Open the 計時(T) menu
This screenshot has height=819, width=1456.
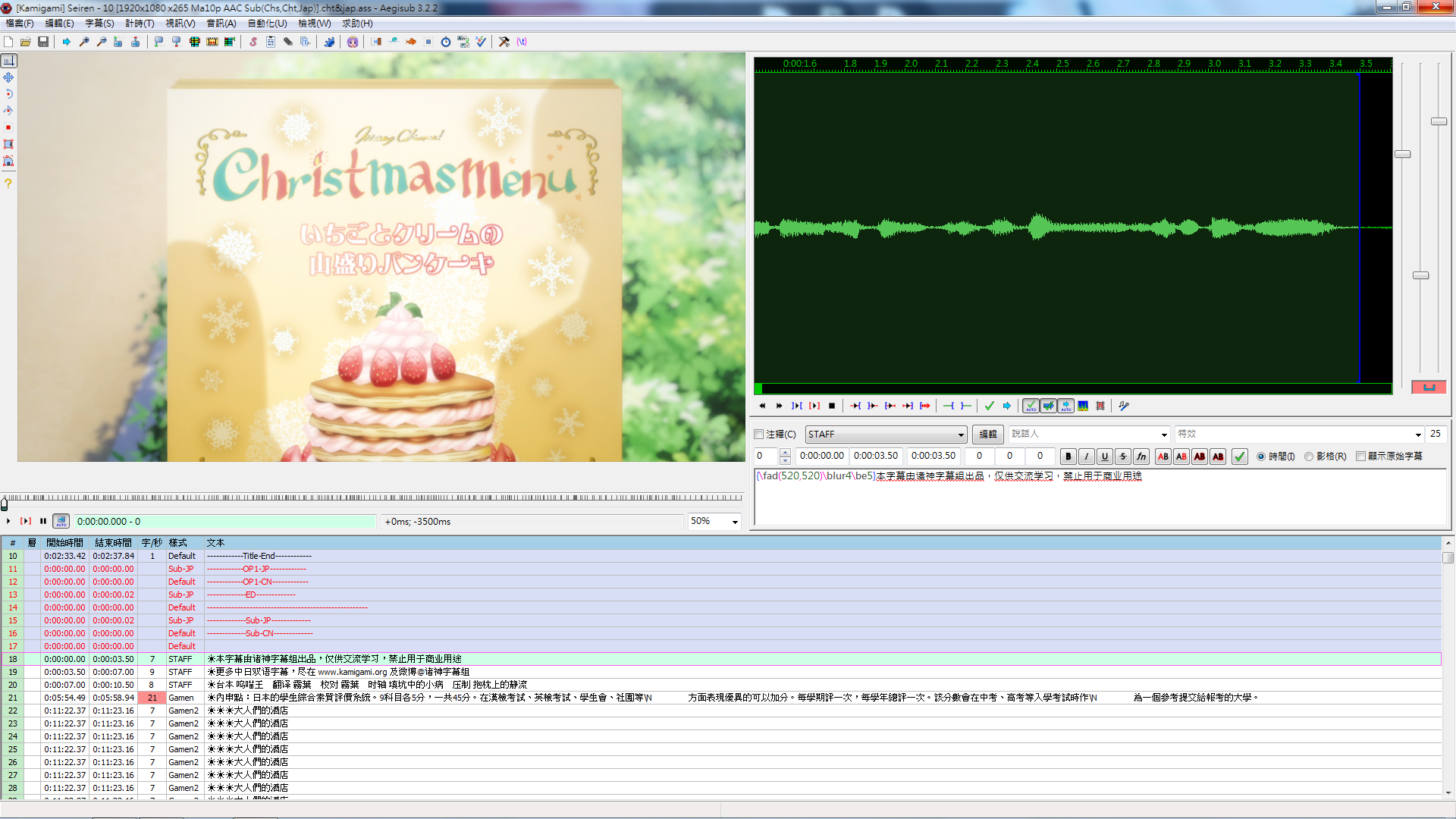click(x=140, y=24)
